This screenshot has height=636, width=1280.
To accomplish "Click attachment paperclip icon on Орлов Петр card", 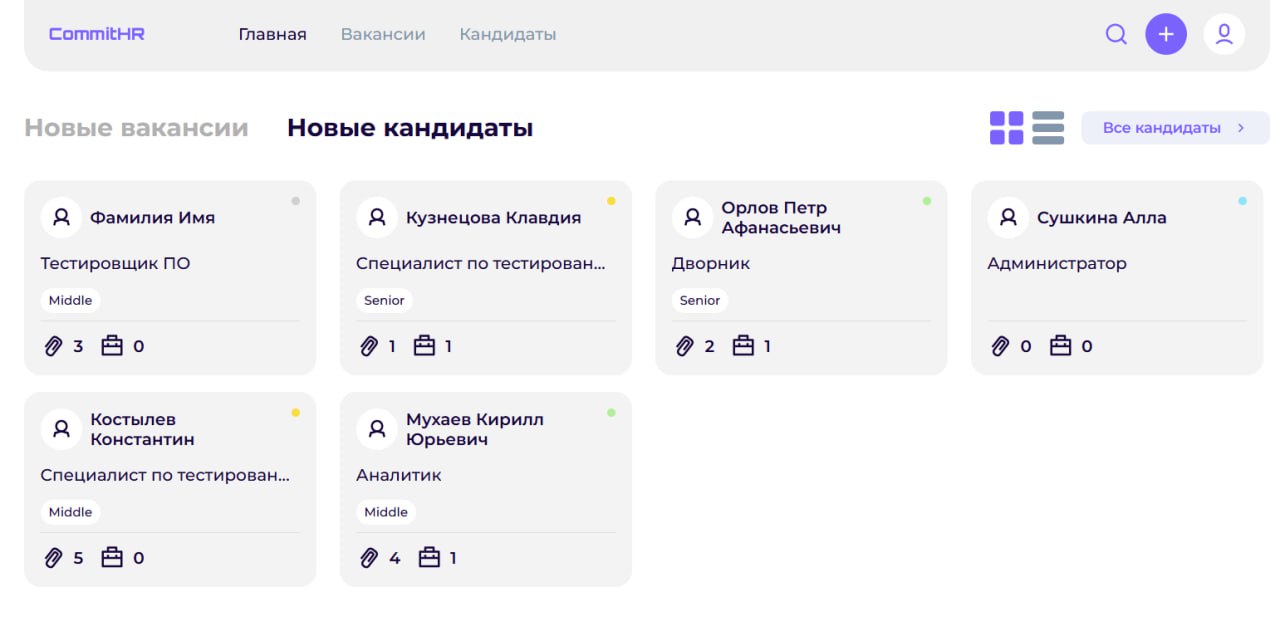I will (685, 346).
